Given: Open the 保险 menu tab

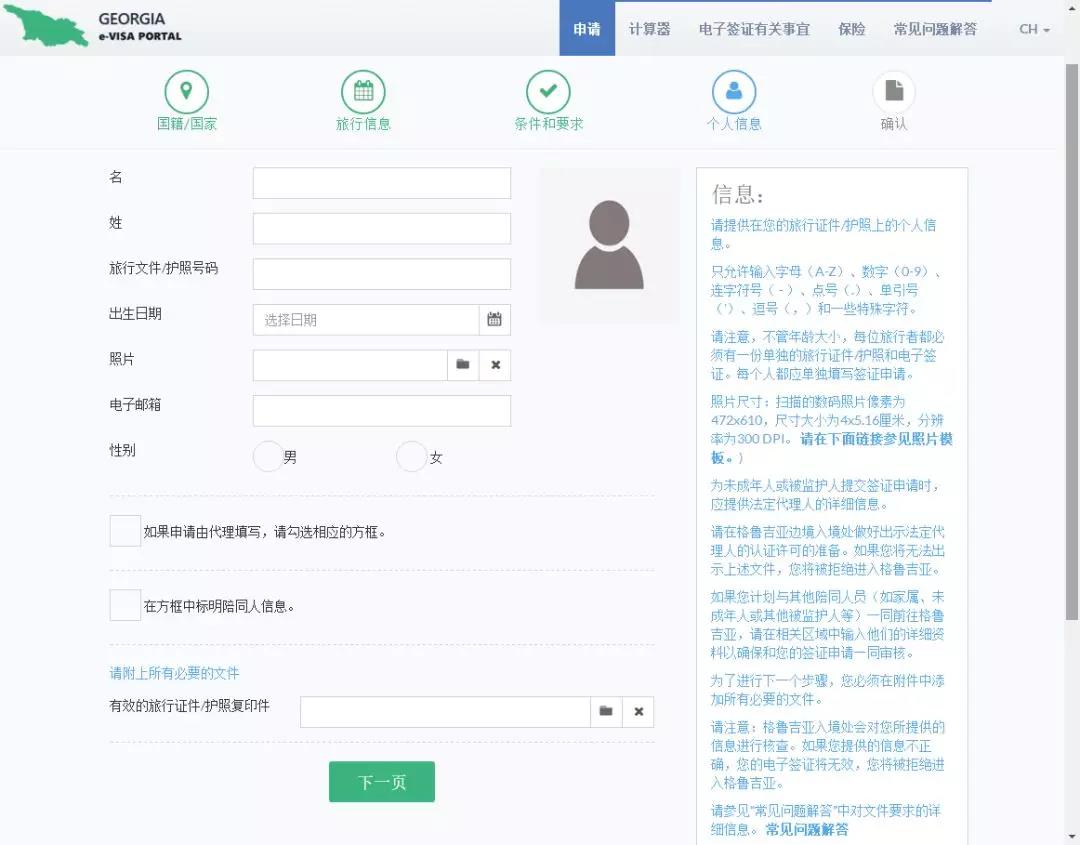Looking at the screenshot, I should 851,29.
